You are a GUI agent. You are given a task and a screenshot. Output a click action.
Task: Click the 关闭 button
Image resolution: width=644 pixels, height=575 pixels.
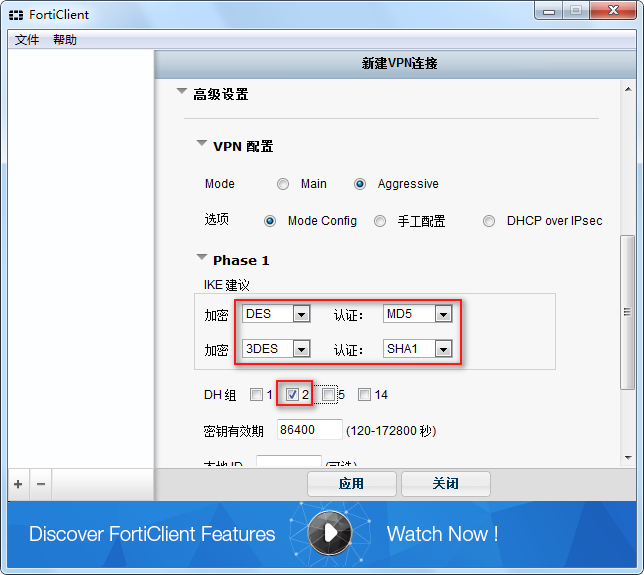(x=446, y=484)
